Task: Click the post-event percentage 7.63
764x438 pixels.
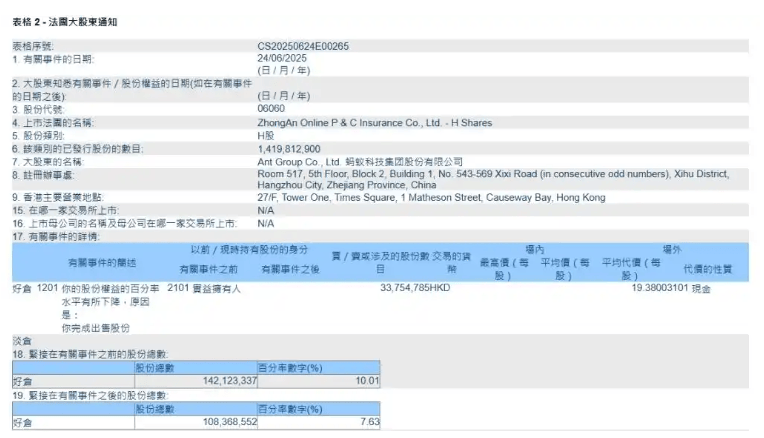Action: click(370, 422)
